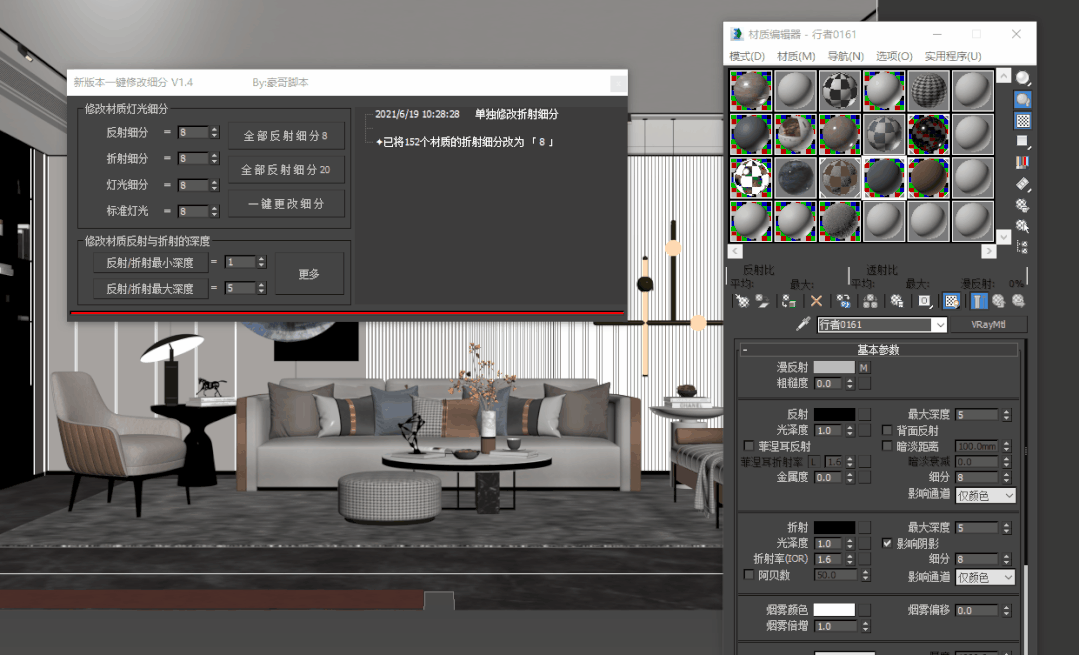Collapse the 基本参数 rollout
The image size is (1079, 655).
(x=745, y=350)
